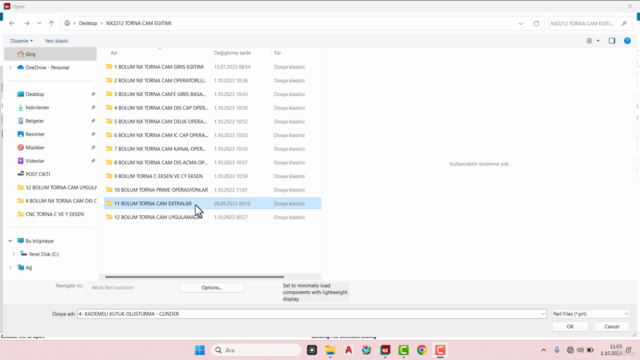Click NX2212 TORNA CAM EGITIMI breadcrumb

139,23
